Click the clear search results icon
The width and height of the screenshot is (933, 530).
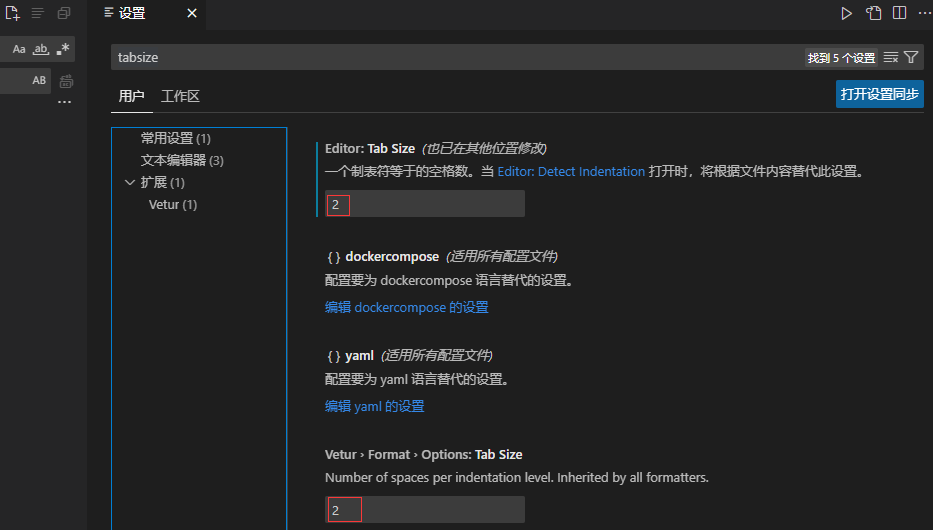(x=37, y=13)
